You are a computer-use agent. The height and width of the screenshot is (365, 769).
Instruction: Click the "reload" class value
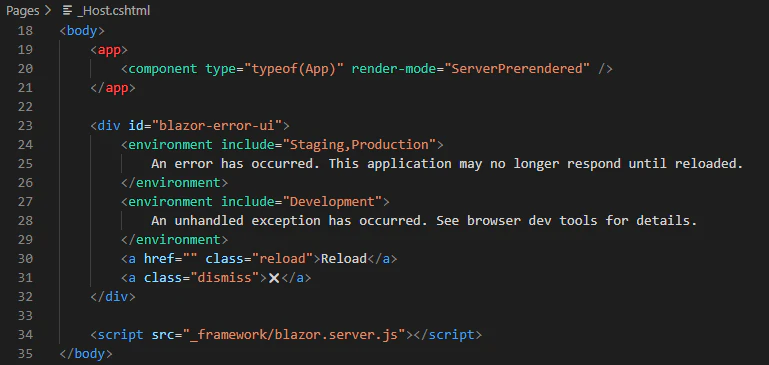[282, 259]
